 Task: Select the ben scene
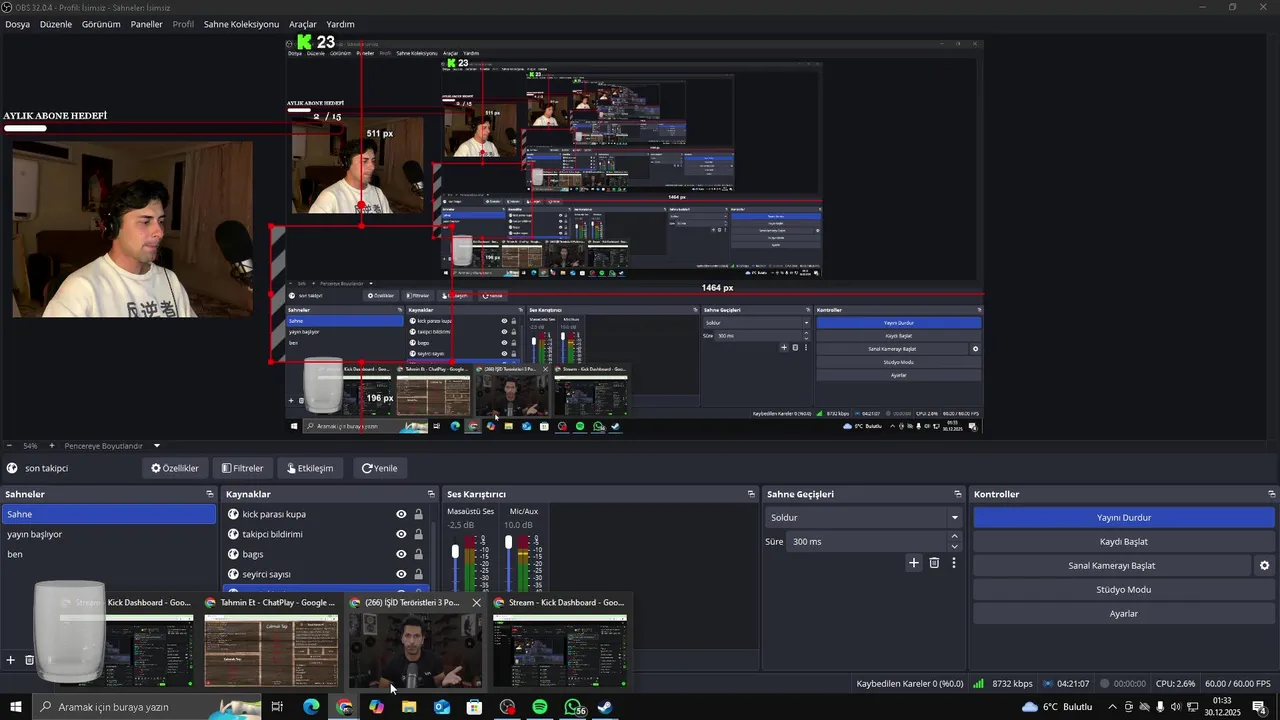[108, 554]
